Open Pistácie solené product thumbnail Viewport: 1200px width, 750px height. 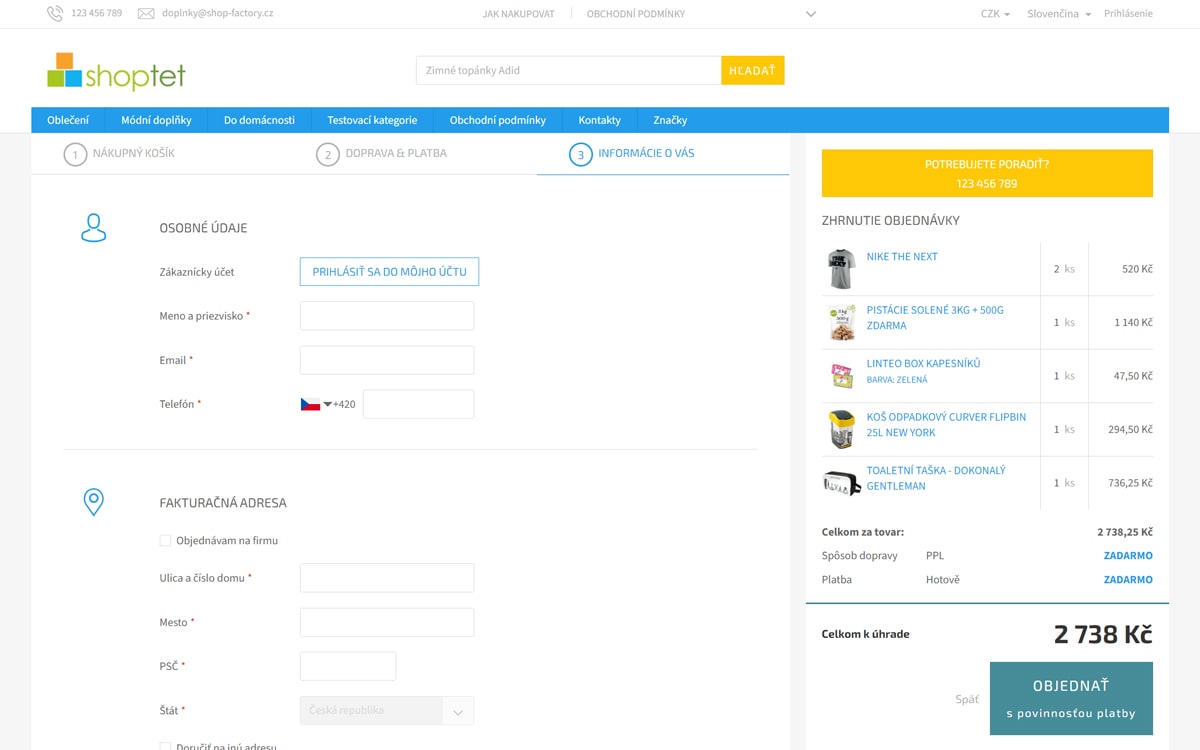coord(842,322)
